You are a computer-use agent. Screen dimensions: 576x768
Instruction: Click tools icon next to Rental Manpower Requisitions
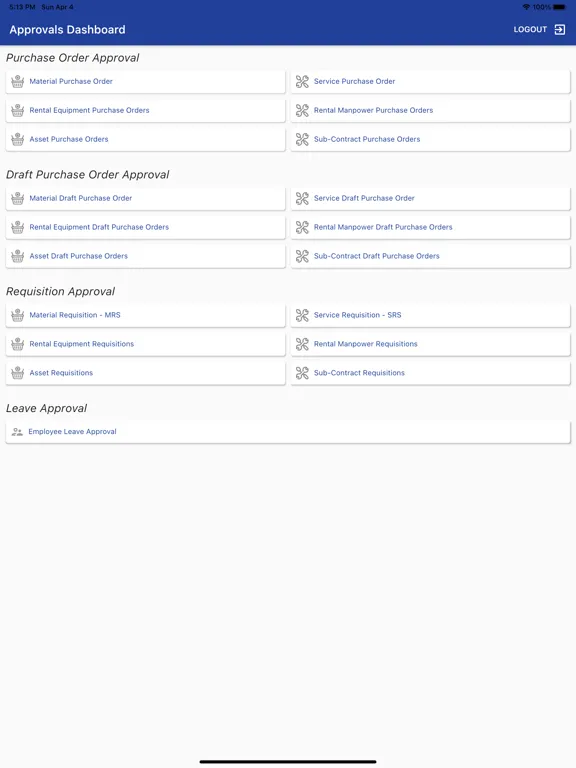(x=302, y=344)
